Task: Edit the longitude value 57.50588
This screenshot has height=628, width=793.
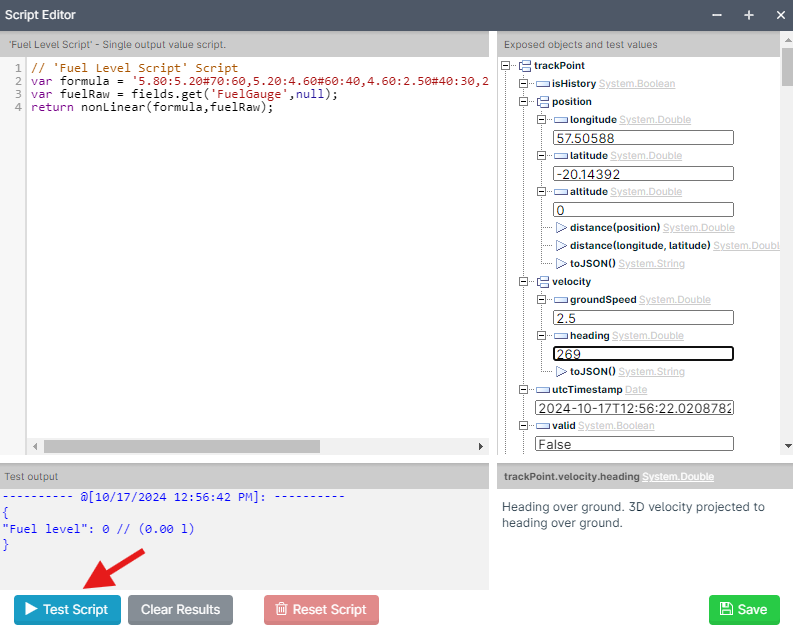Action: coord(643,138)
